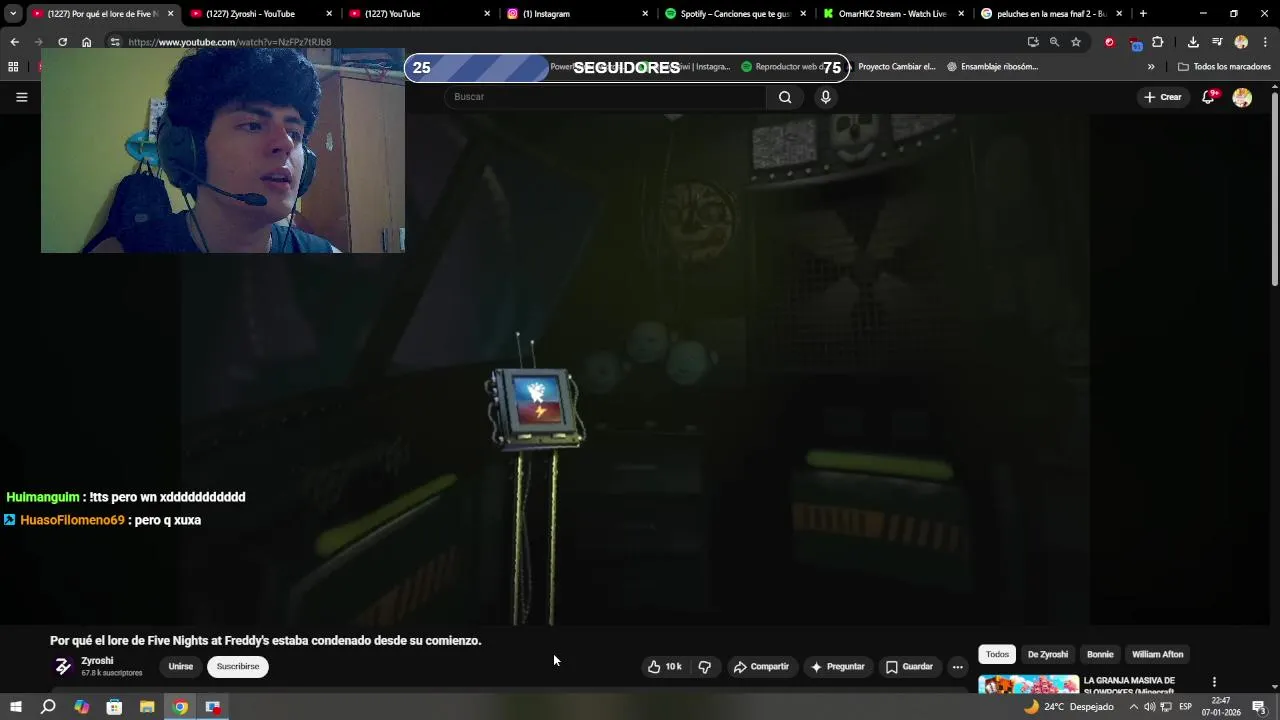Image resolution: width=1280 pixels, height=720 pixels.
Task: Select the Bonnie filter chip
Action: (1100, 654)
